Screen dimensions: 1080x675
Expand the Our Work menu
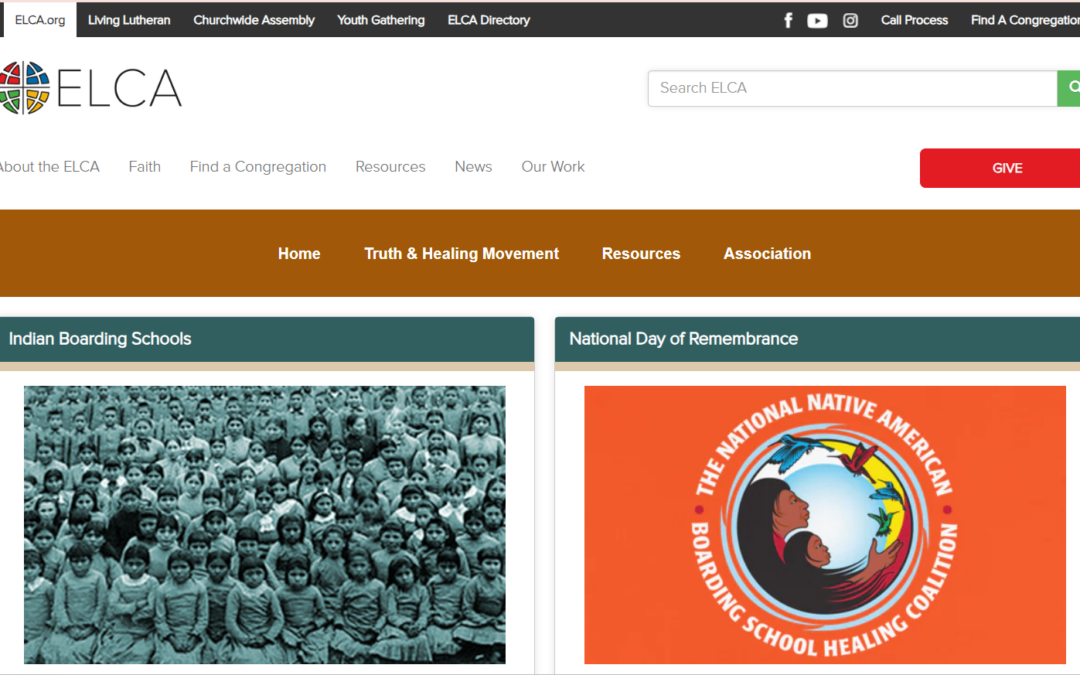553,167
